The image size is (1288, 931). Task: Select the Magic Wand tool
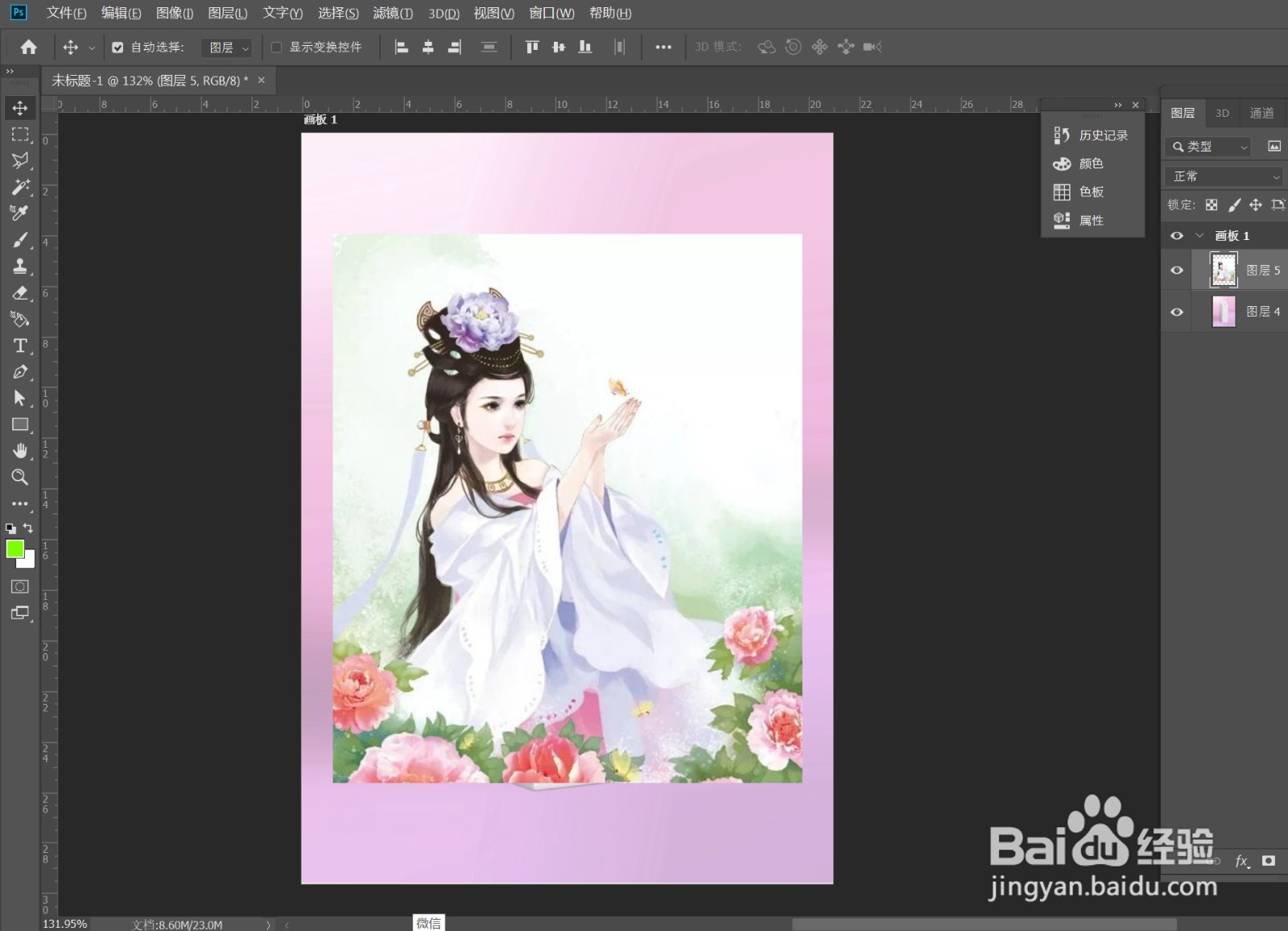(x=20, y=187)
